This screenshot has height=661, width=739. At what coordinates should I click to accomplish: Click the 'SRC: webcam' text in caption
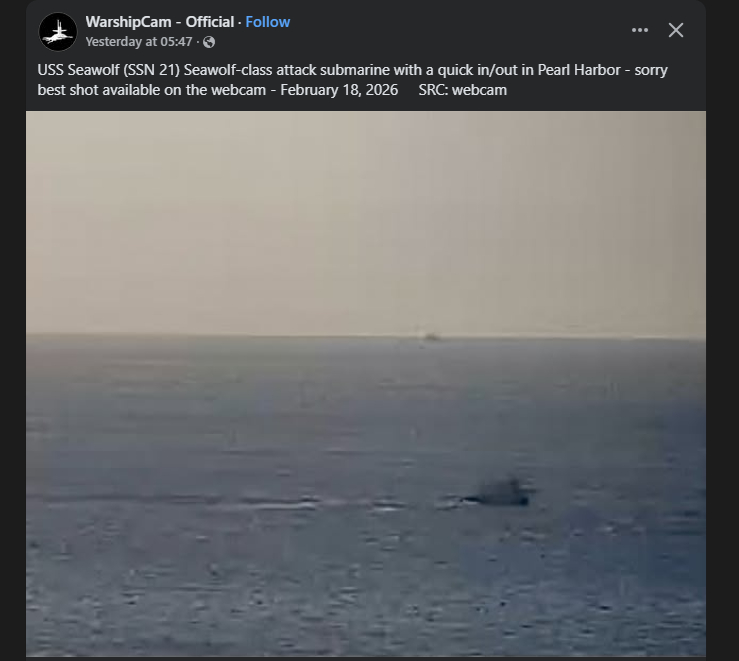tap(463, 90)
